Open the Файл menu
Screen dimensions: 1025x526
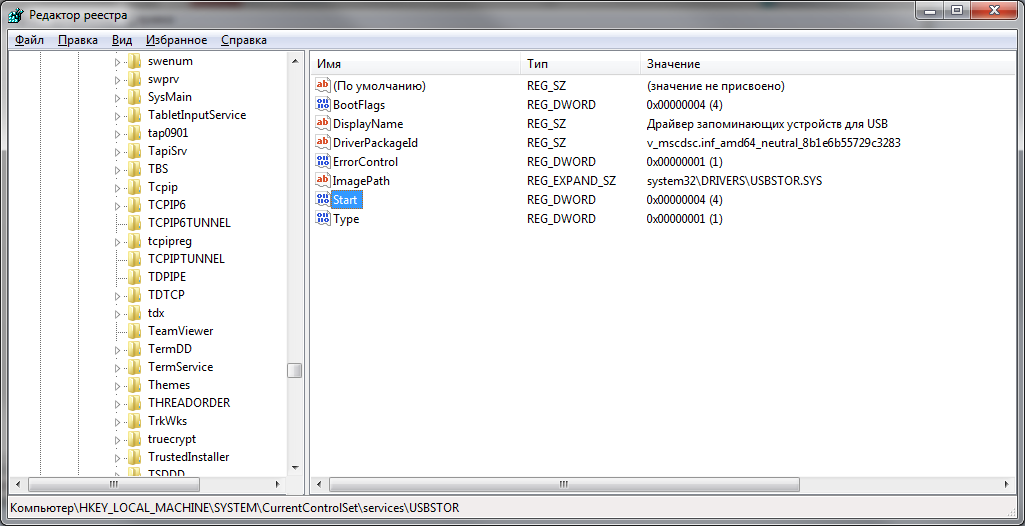click(29, 40)
